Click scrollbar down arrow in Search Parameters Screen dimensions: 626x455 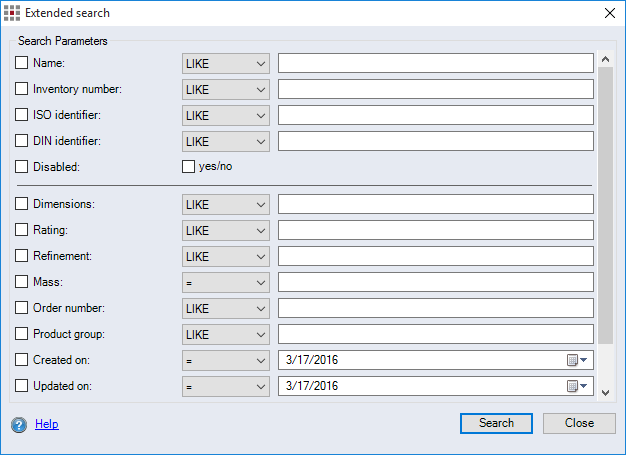pos(605,392)
